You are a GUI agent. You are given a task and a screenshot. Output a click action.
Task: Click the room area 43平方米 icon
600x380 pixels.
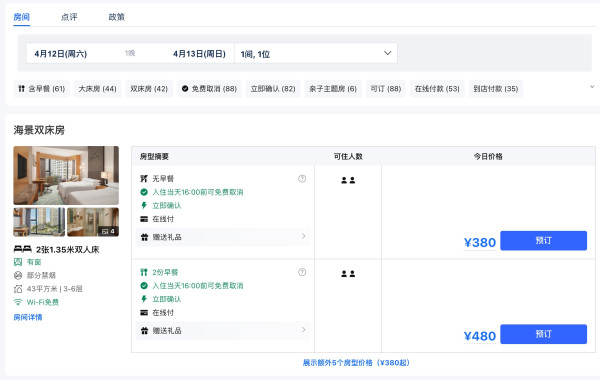click(18, 289)
